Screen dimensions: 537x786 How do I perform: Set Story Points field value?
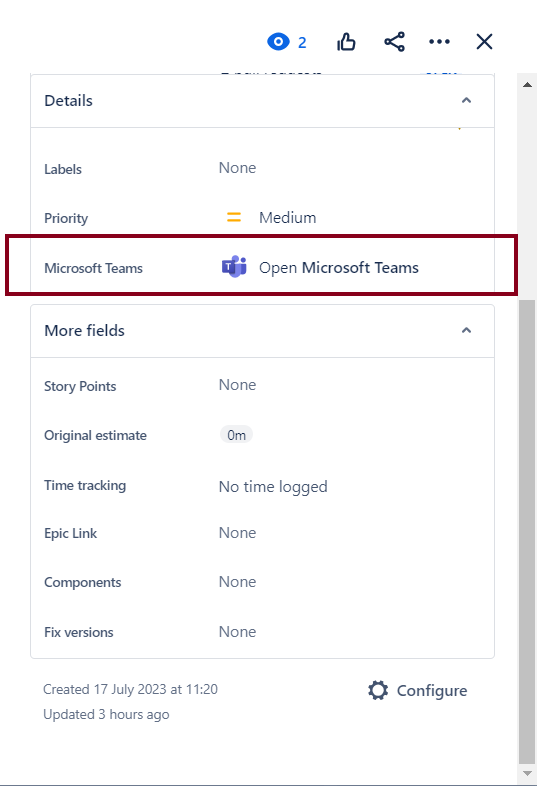(237, 385)
